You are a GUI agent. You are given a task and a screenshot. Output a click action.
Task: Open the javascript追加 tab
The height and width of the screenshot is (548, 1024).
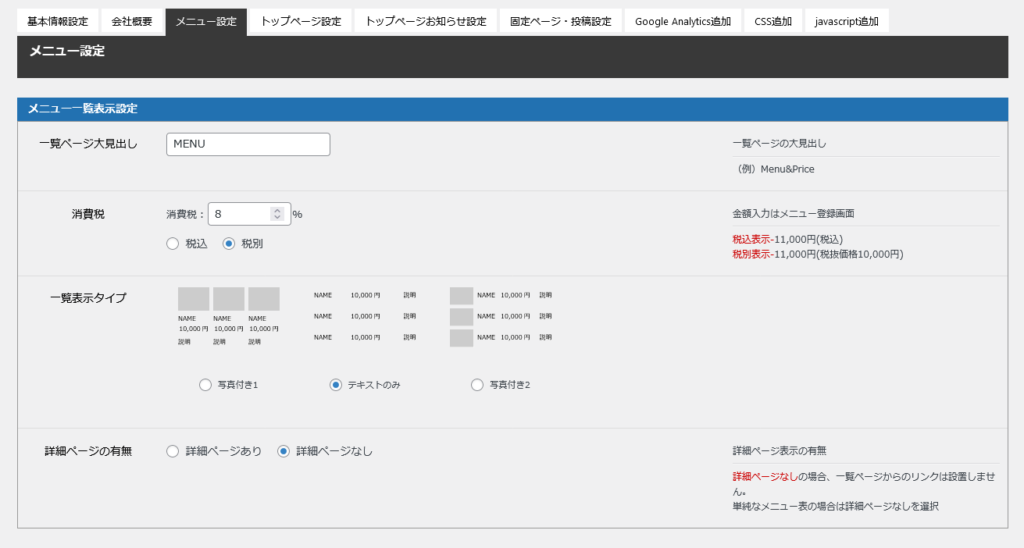click(847, 21)
